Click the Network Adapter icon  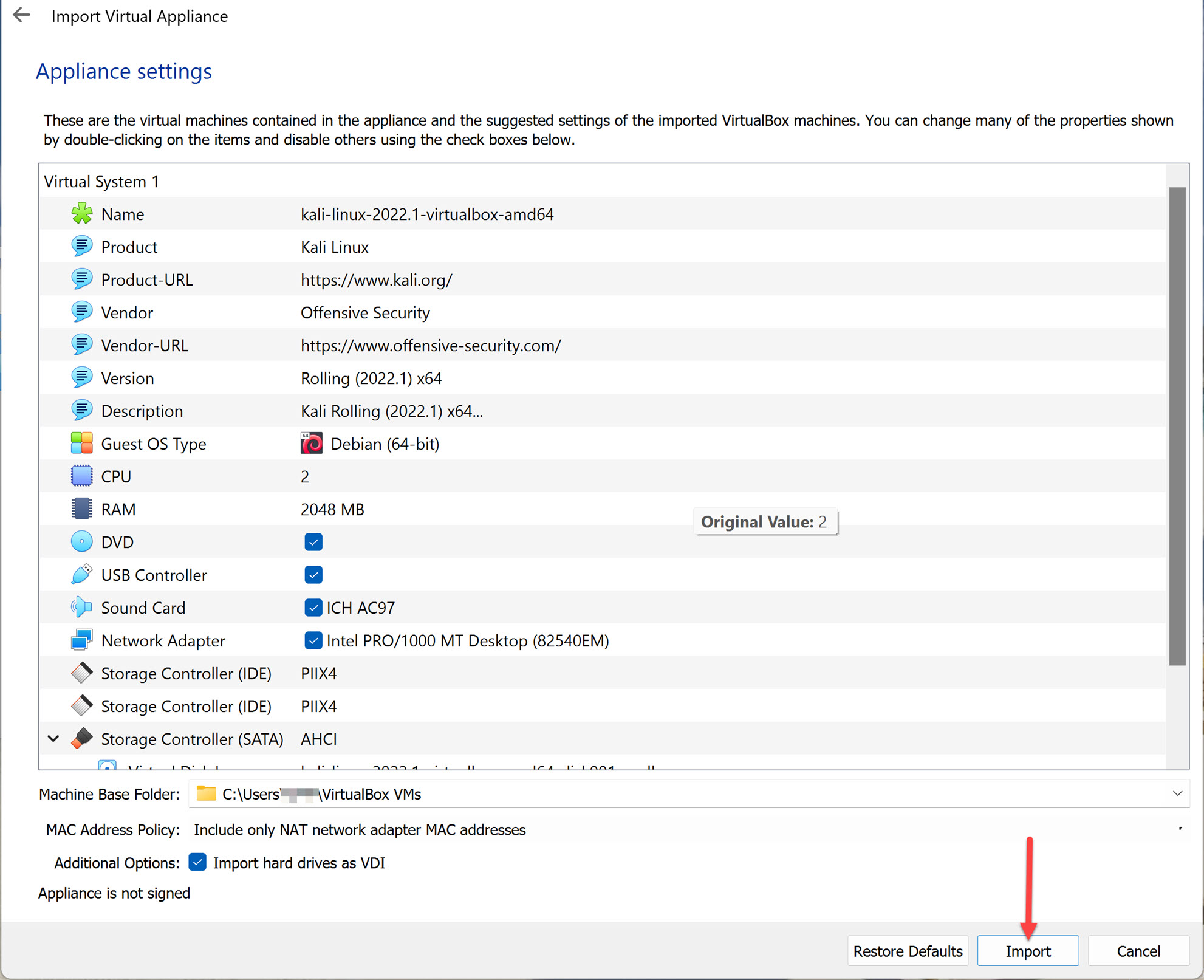pos(81,640)
